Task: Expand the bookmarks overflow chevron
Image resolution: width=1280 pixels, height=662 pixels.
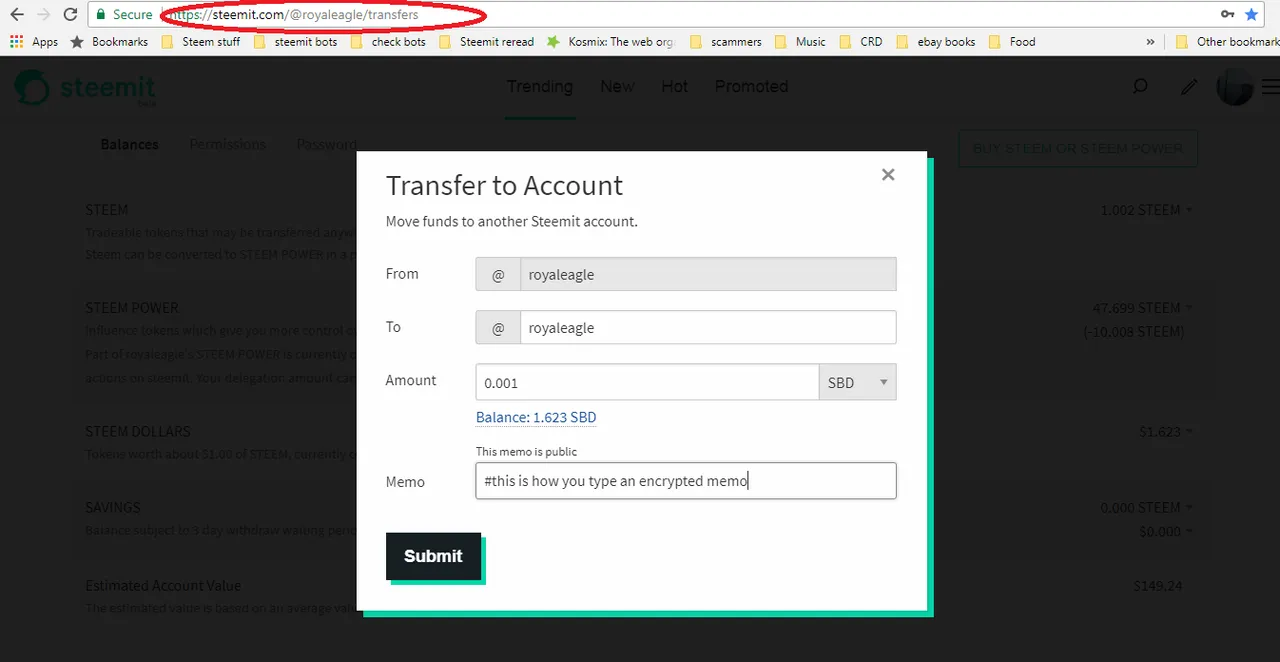Action: (1150, 42)
